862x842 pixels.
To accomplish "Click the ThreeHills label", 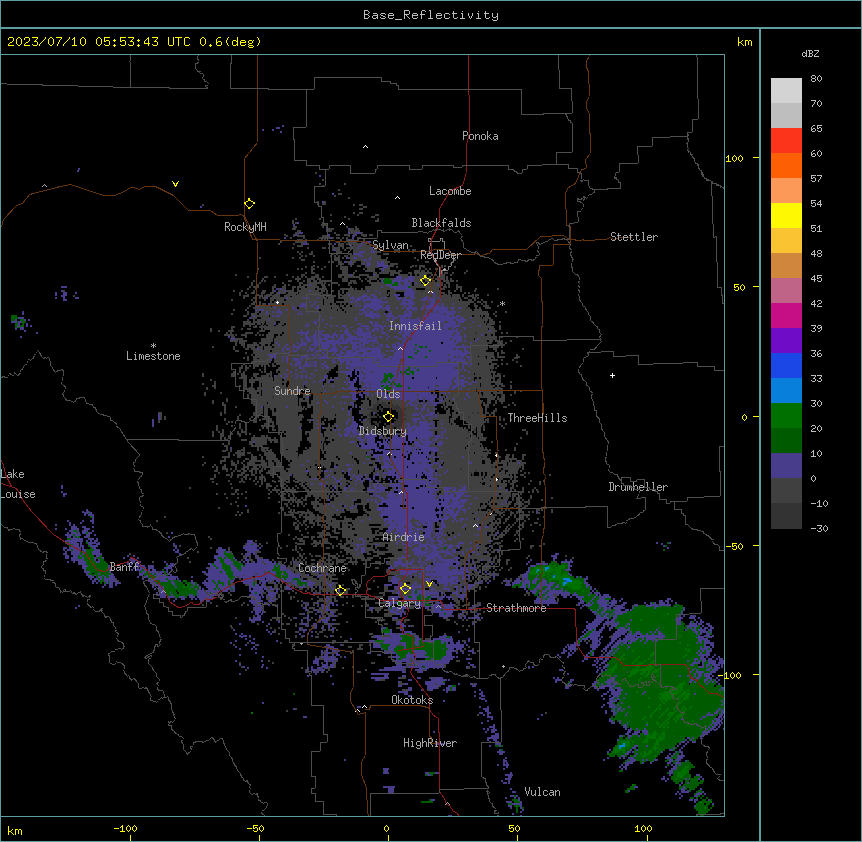I will 537,418.
